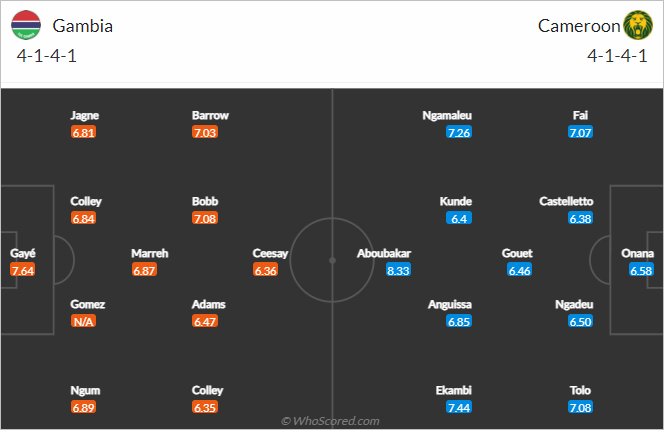Viewport: 664px width, 430px height.
Task: Click player name Barrow
Action: pyautogui.click(x=210, y=115)
